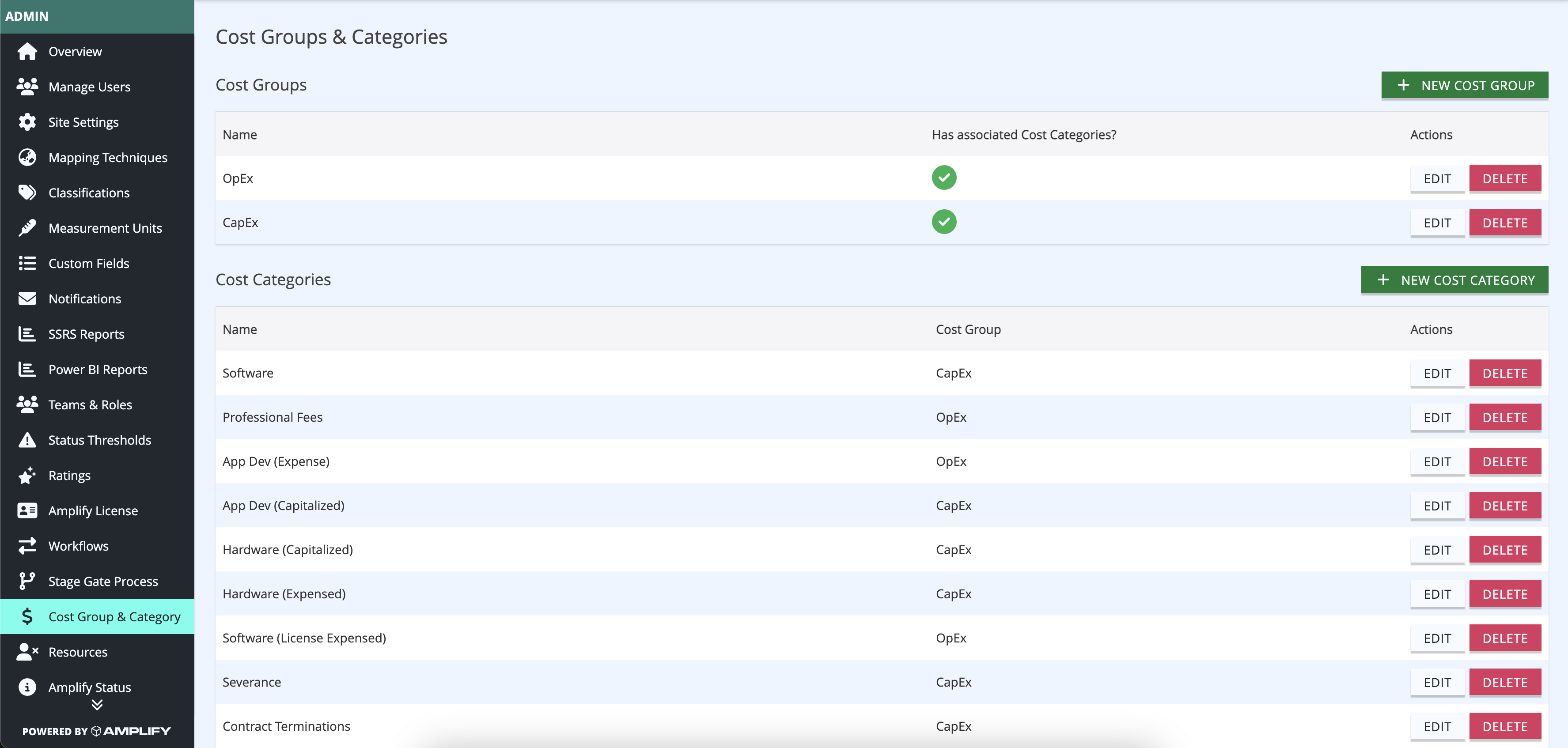1568x748 pixels.
Task: Delete the Software cost category
Action: point(1505,373)
